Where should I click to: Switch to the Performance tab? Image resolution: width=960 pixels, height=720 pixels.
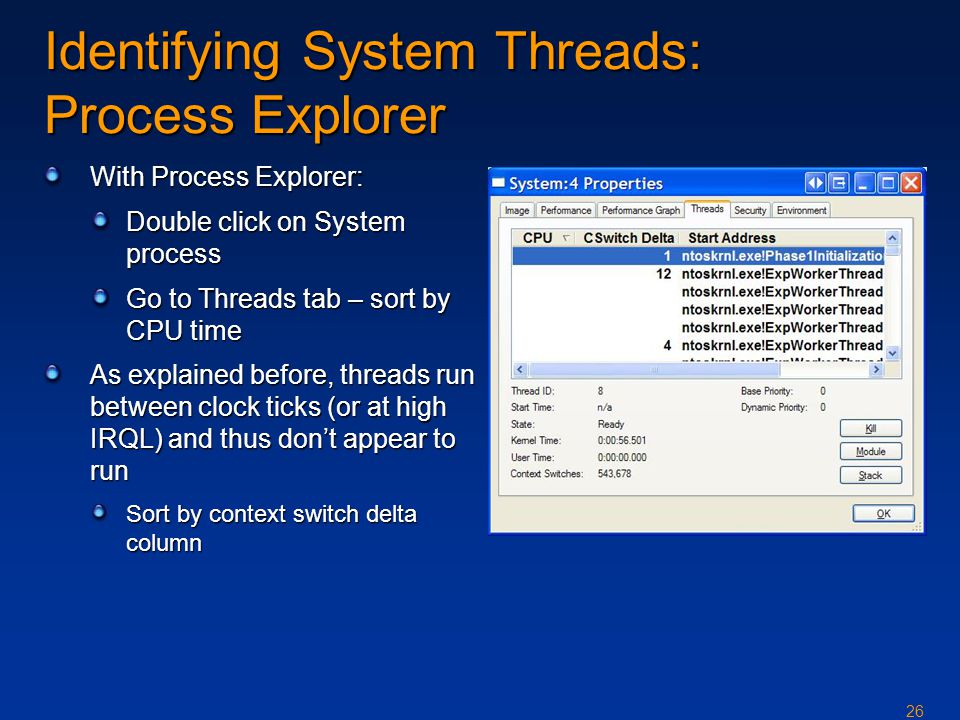coord(566,210)
